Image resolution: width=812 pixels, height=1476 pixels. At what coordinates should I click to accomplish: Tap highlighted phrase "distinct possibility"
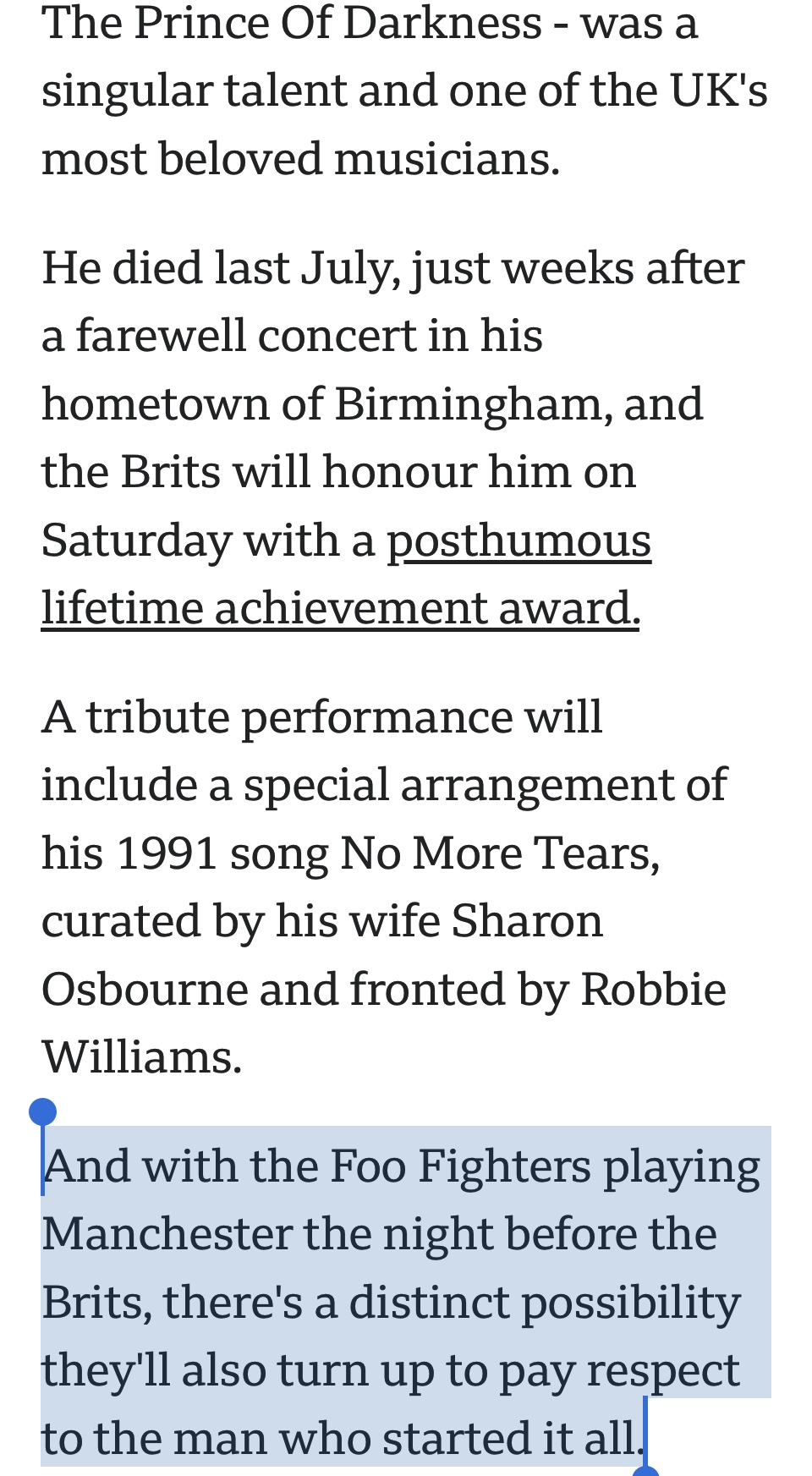tap(545, 1303)
